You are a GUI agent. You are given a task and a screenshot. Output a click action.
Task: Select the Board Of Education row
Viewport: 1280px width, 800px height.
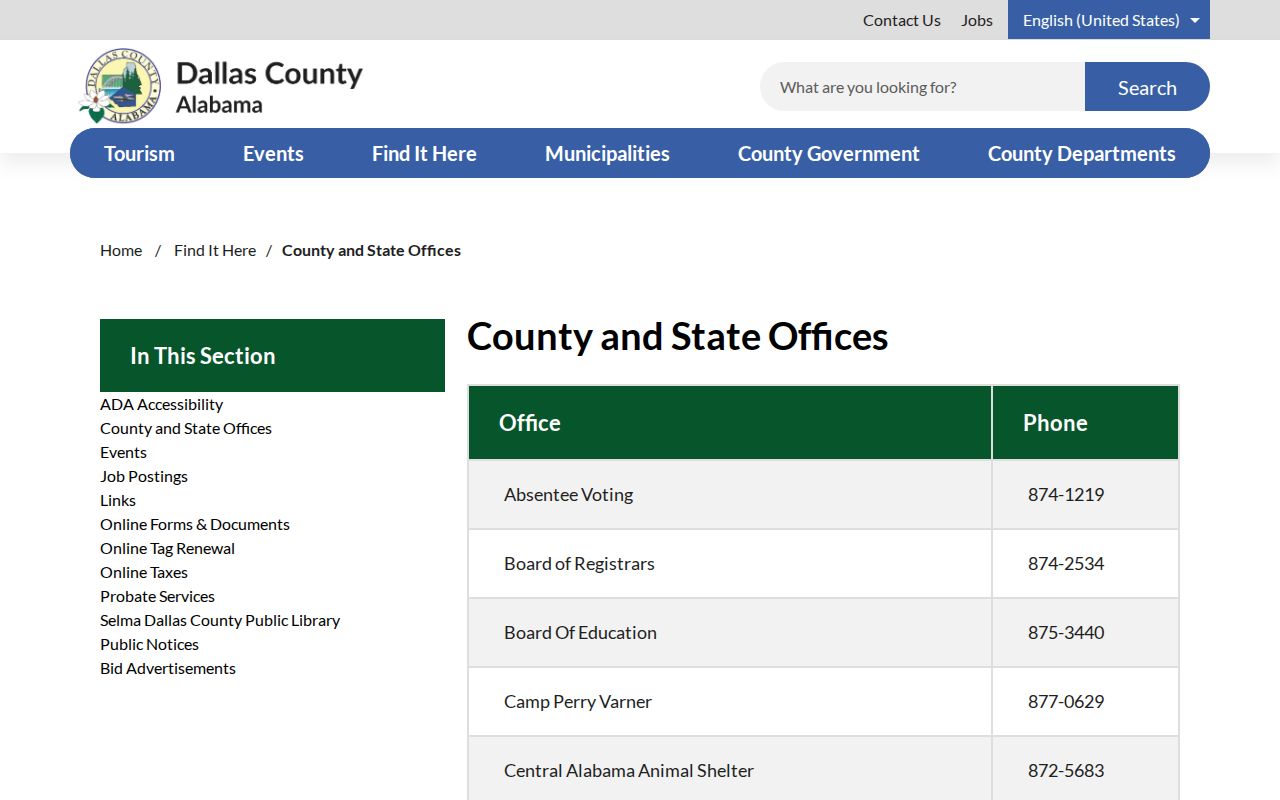tap(823, 632)
